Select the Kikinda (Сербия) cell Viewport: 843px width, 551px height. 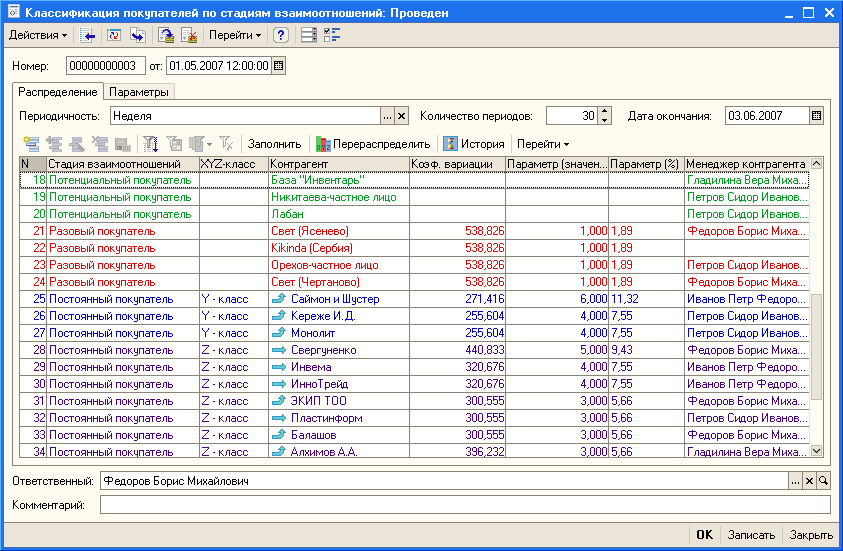339,248
